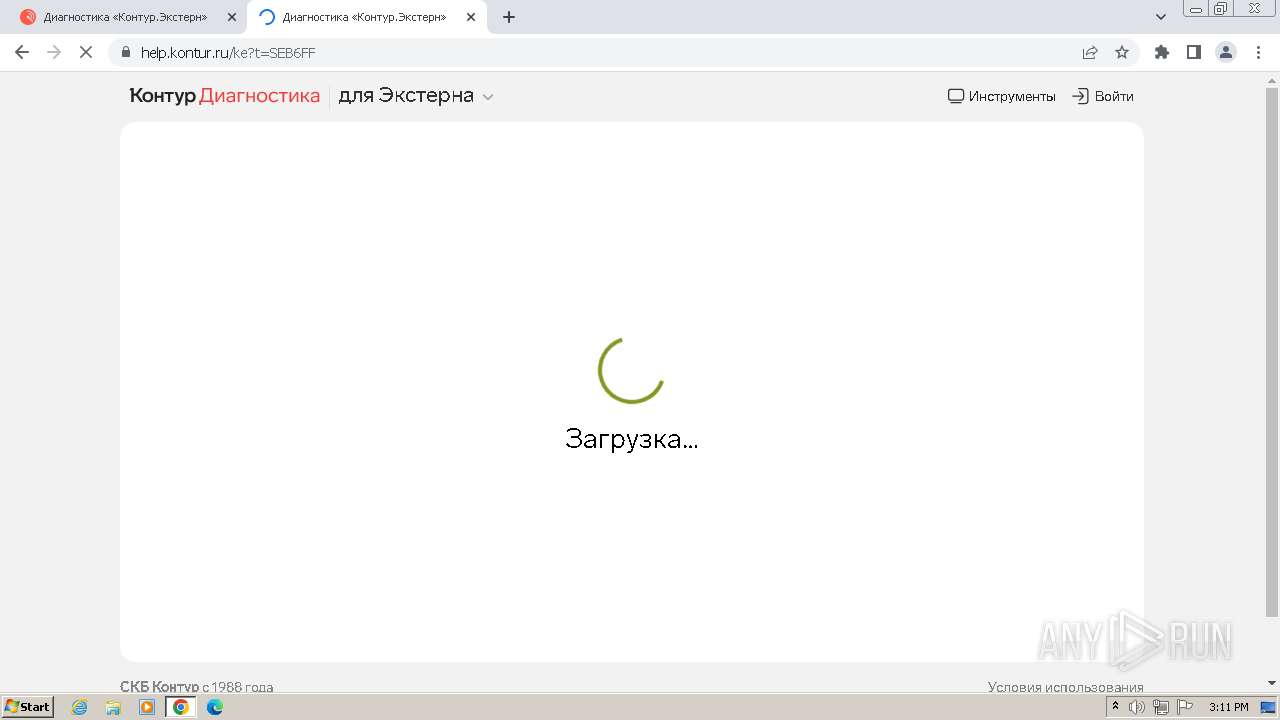Go back to the previous page
The image size is (1280, 720).
pyautogui.click(x=22, y=52)
